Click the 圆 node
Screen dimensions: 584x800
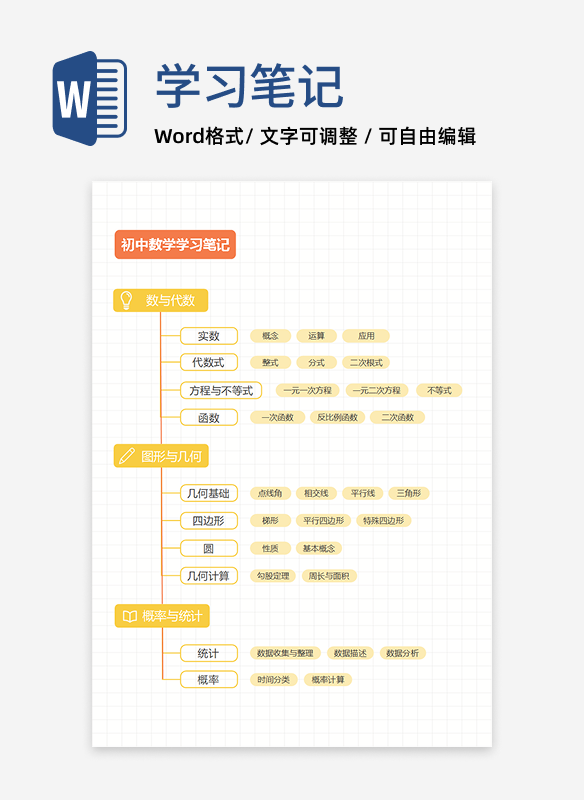pyautogui.click(x=209, y=548)
